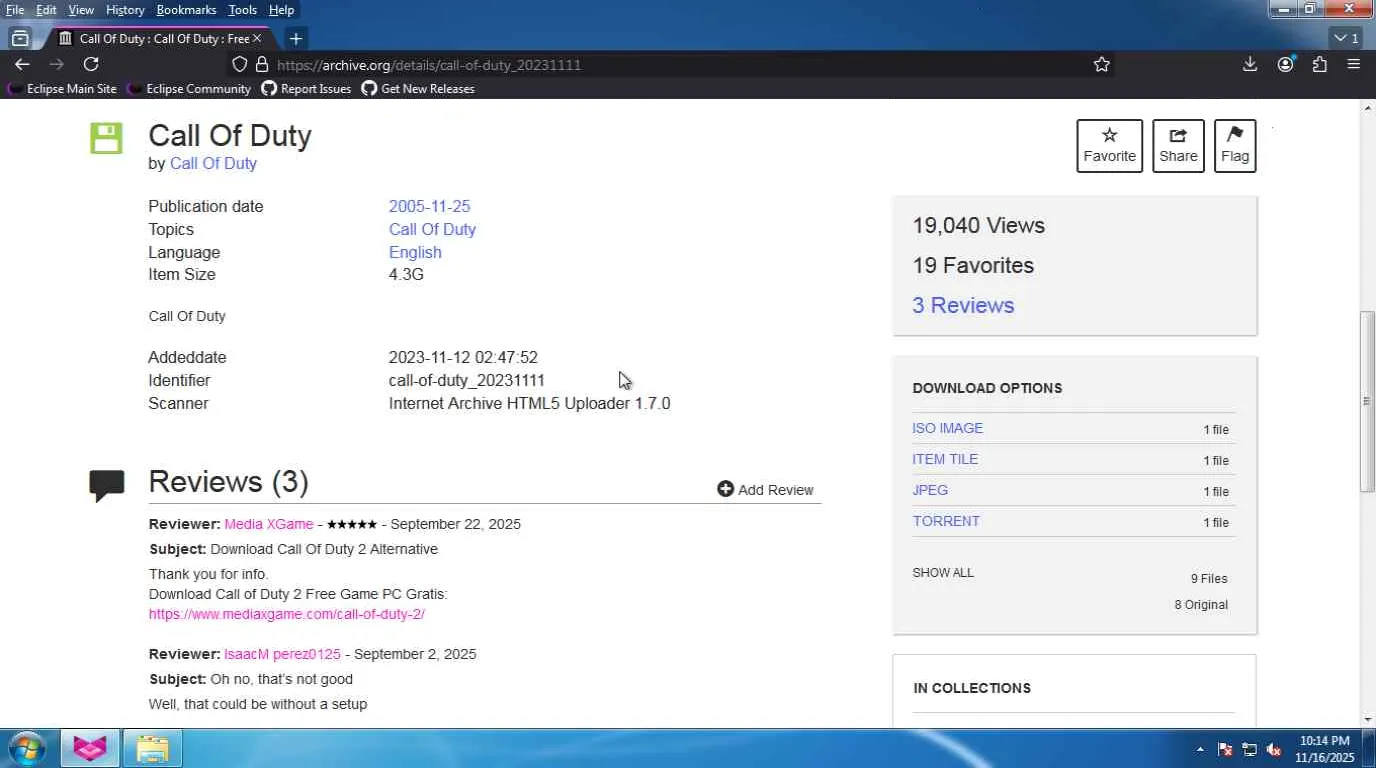The image size is (1376, 768).
Task: Open the network tray icon
Action: [x=1249, y=749]
